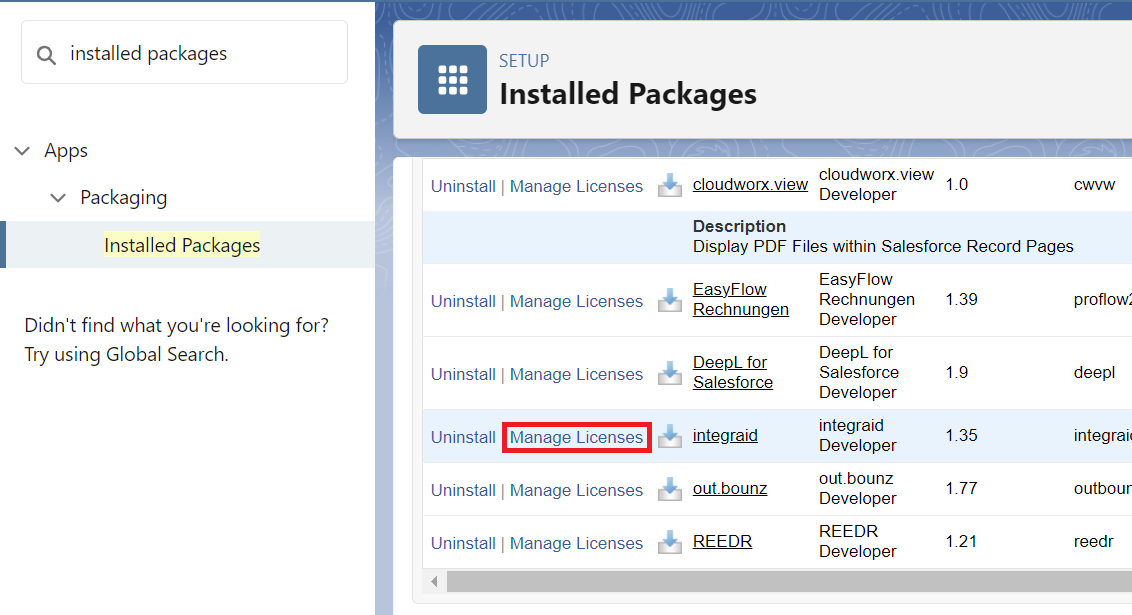Click the search magnifier icon in Quick Find

tap(46, 55)
